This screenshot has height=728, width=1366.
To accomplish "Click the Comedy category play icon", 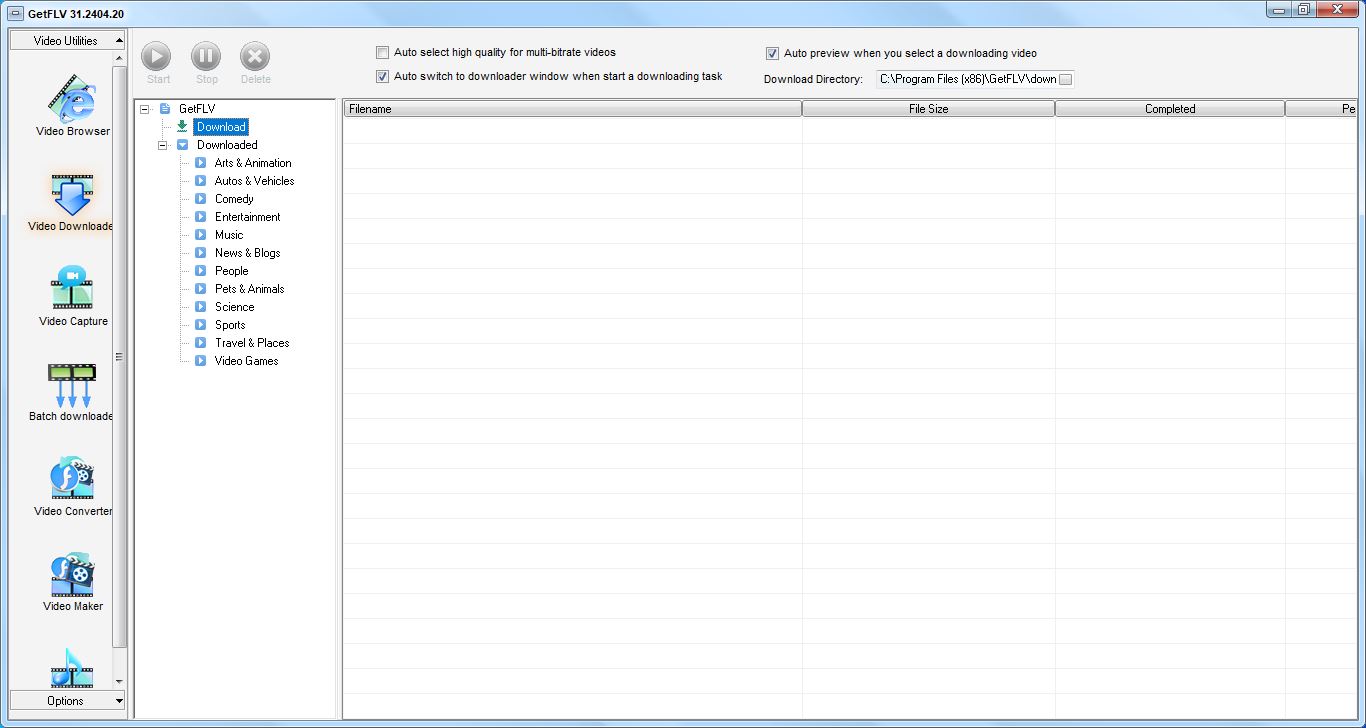I will tap(200, 199).
